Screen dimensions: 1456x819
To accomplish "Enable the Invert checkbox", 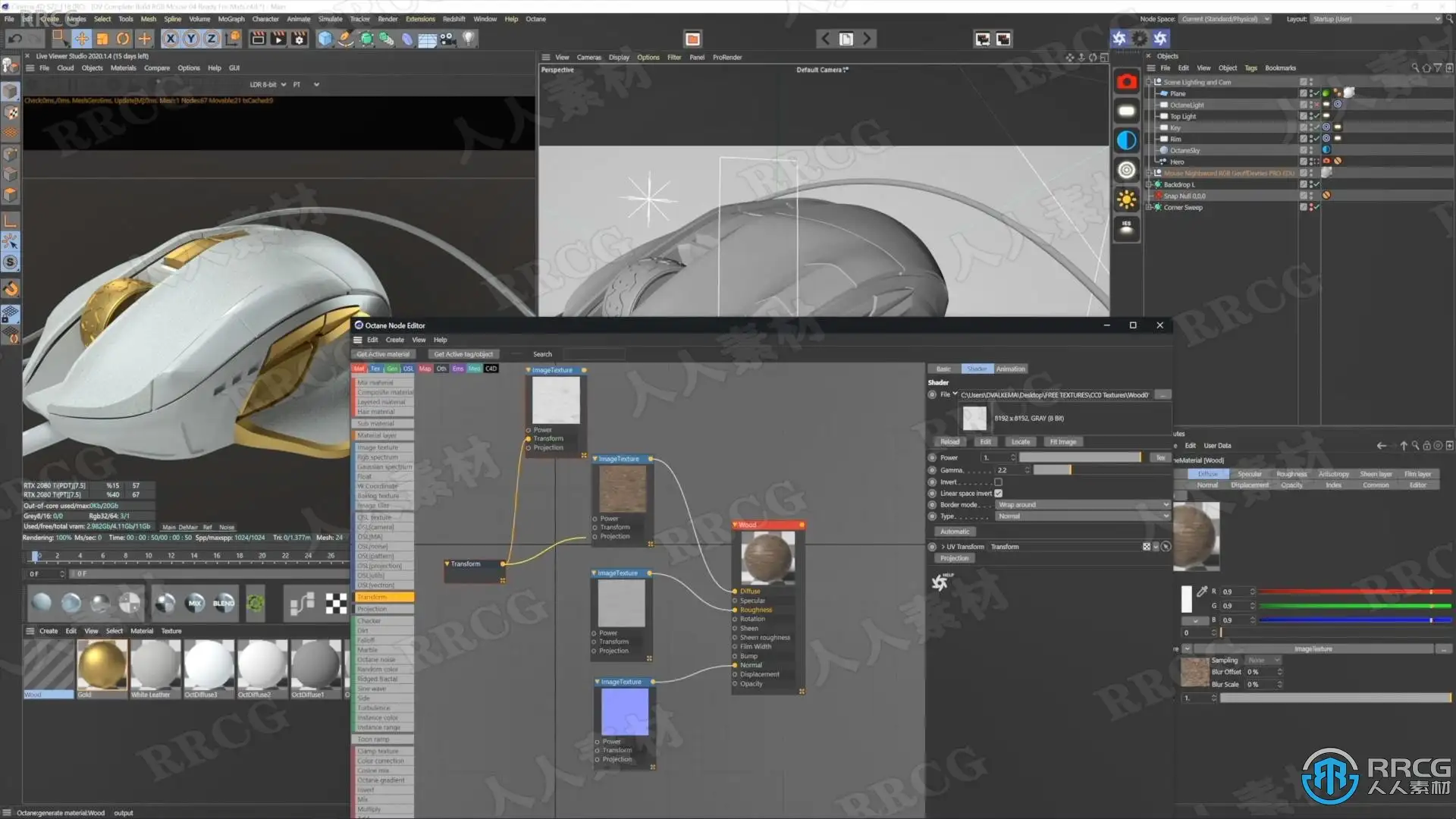I will click(x=998, y=482).
